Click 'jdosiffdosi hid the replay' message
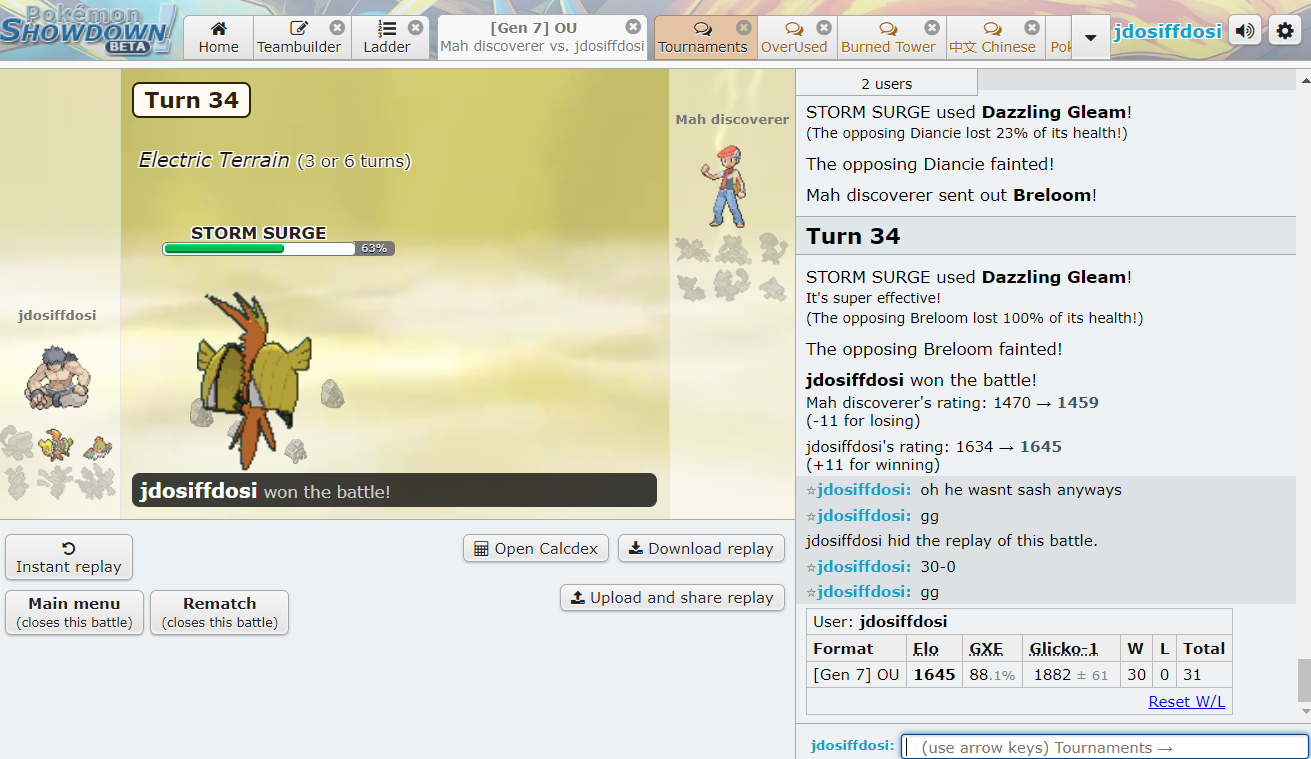 (952, 541)
